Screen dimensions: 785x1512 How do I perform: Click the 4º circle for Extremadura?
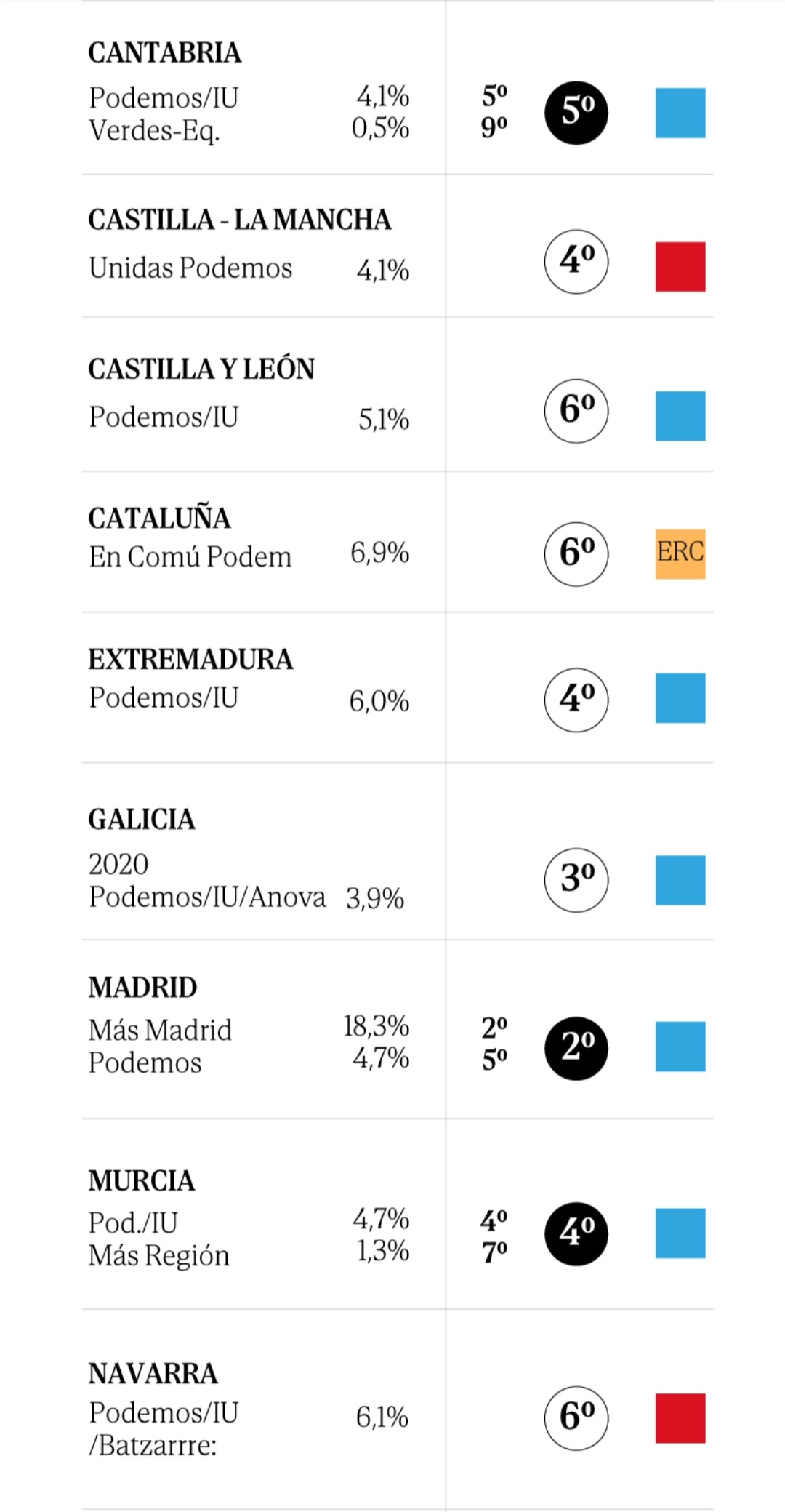pyautogui.click(x=576, y=700)
